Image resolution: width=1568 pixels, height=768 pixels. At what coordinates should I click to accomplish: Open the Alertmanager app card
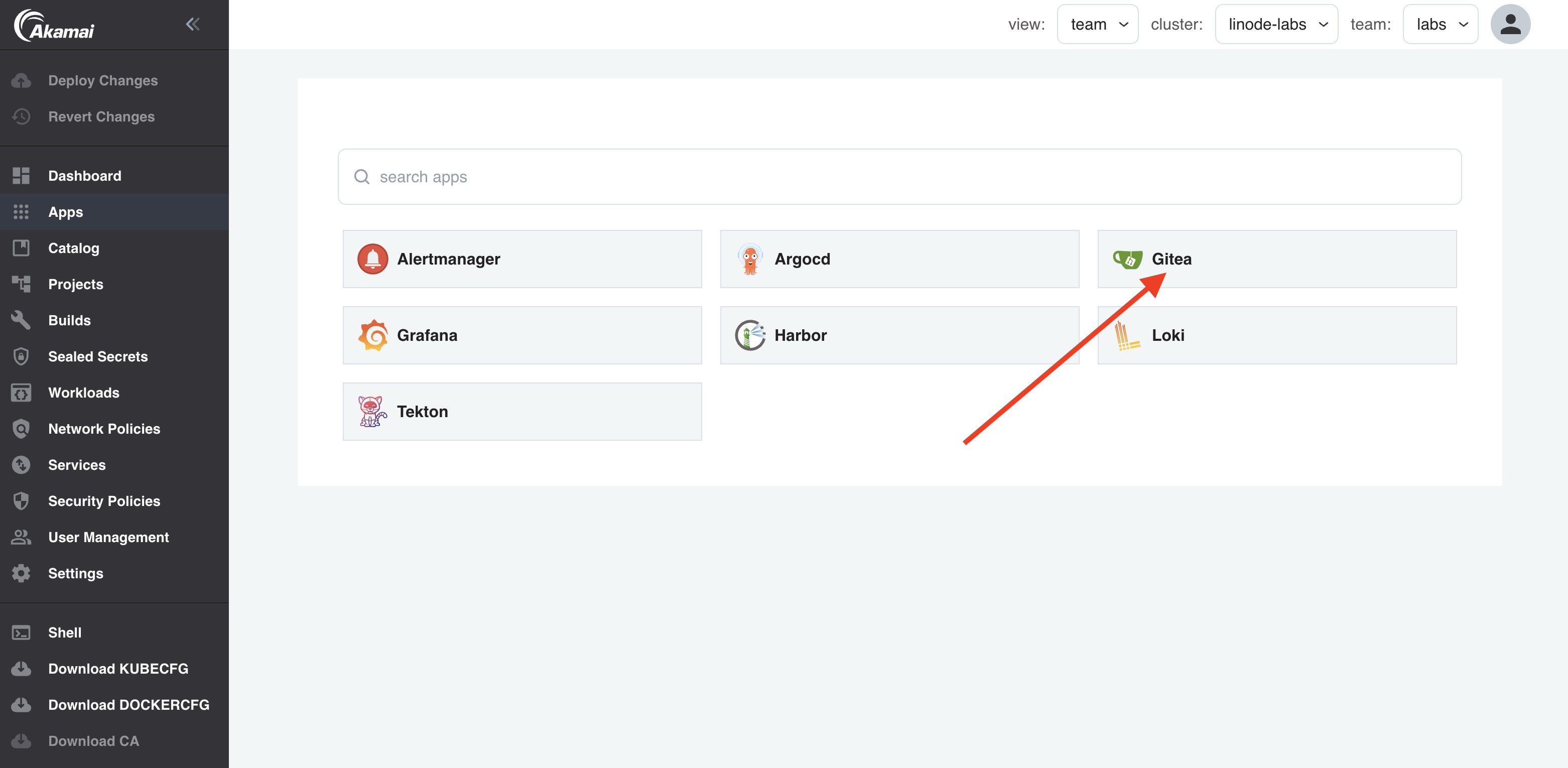pyautogui.click(x=522, y=259)
